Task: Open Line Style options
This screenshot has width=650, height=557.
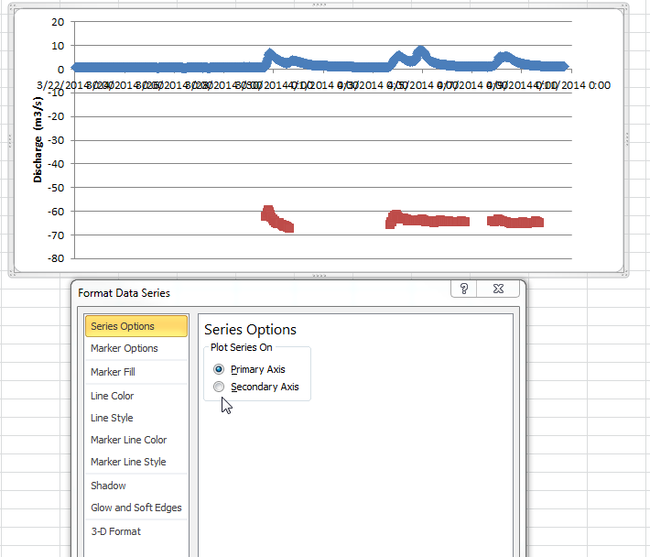Action: click(111, 418)
